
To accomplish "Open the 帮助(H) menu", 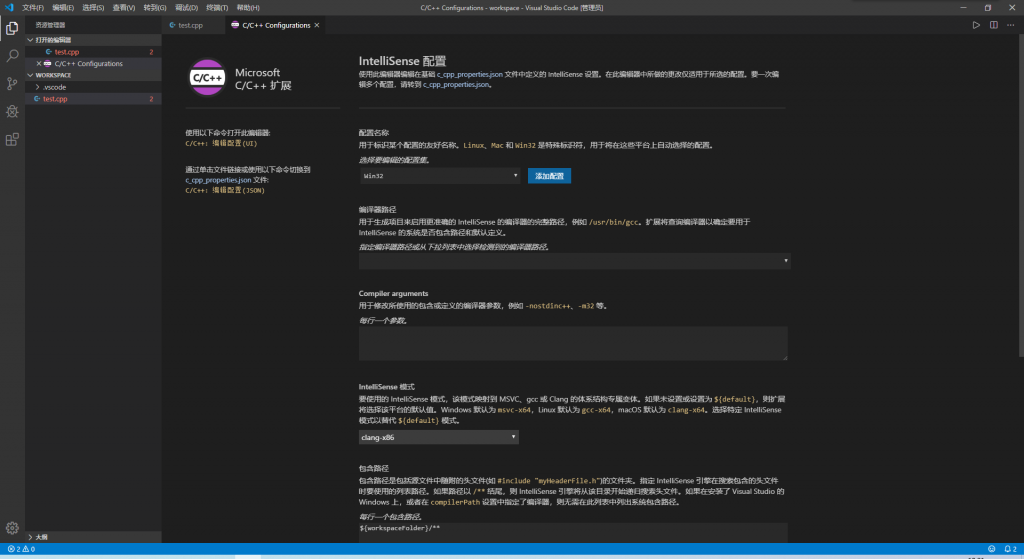I will (x=248, y=8).
